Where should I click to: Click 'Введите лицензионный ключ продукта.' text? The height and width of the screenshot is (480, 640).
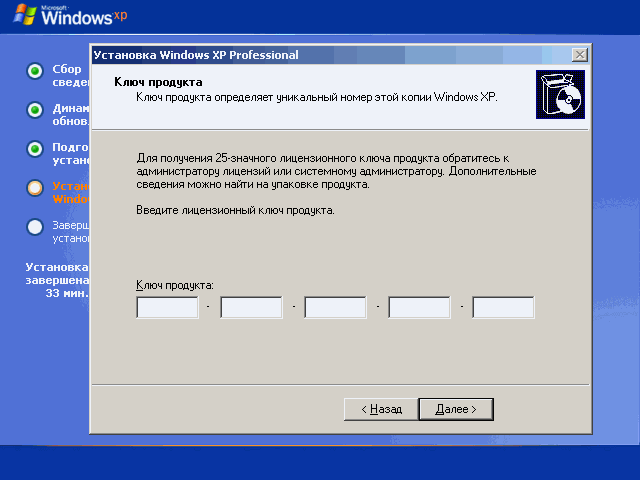tap(235, 211)
